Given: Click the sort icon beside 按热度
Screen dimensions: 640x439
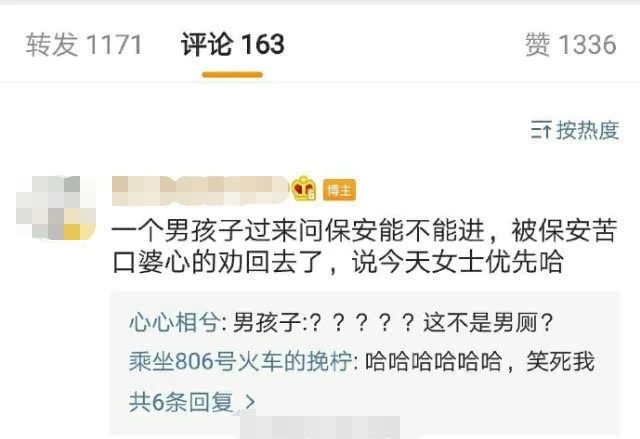Looking at the screenshot, I should pos(541,130).
